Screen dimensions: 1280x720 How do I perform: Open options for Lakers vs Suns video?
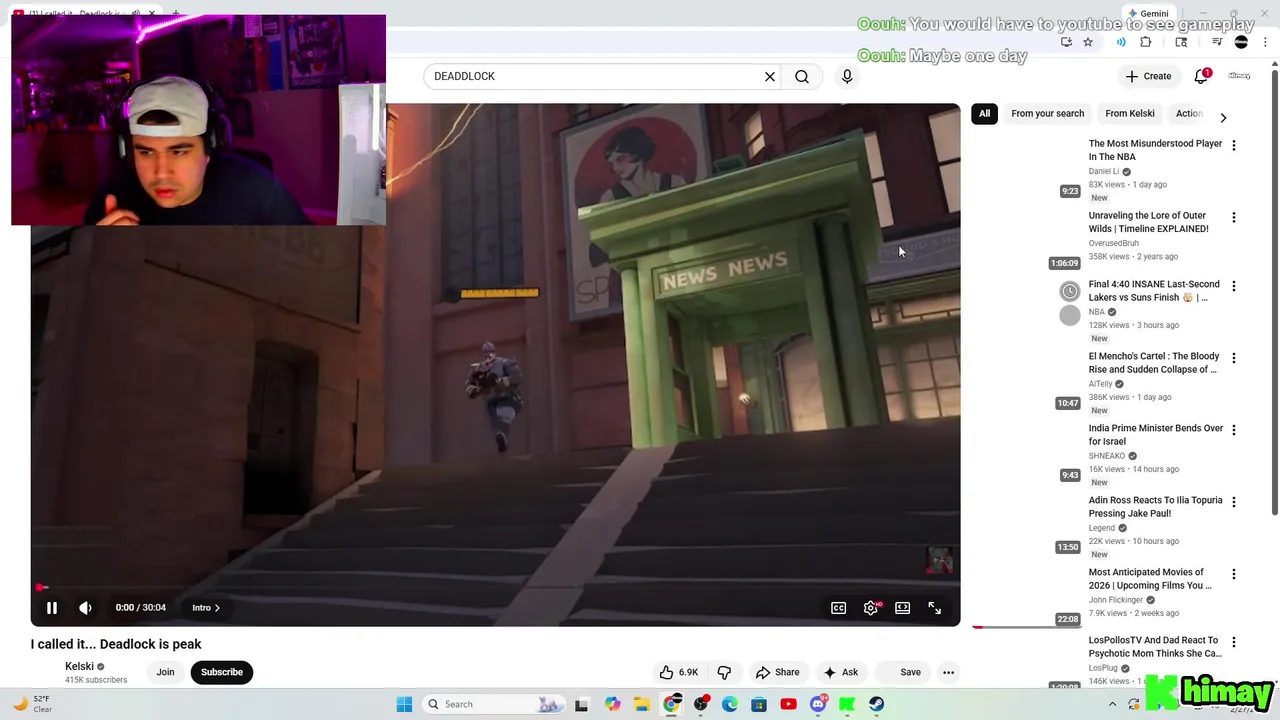pos(1234,286)
